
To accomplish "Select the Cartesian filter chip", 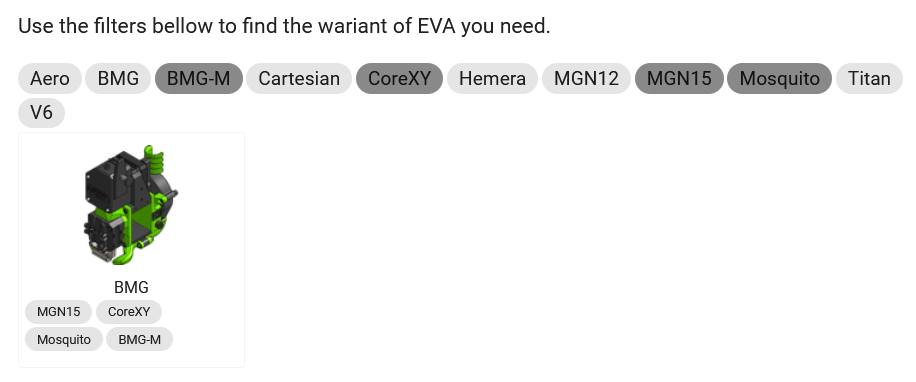I will tap(299, 78).
